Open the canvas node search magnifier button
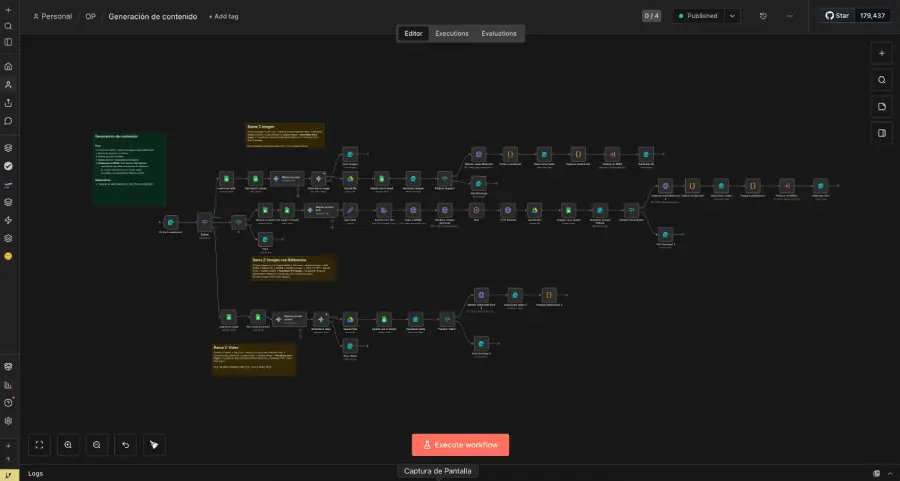This screenshot has height=481, width=900. click(881, 80)
